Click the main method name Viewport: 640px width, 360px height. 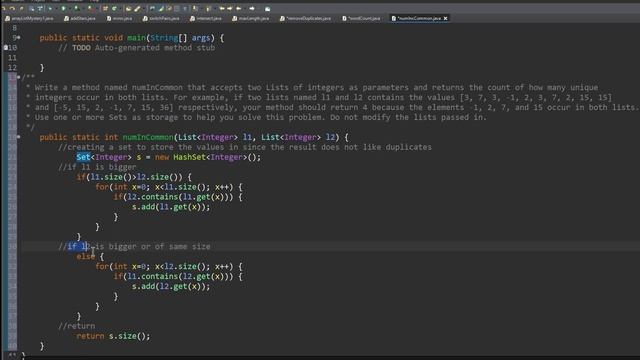pyautogui.click(x=136, y=38)
